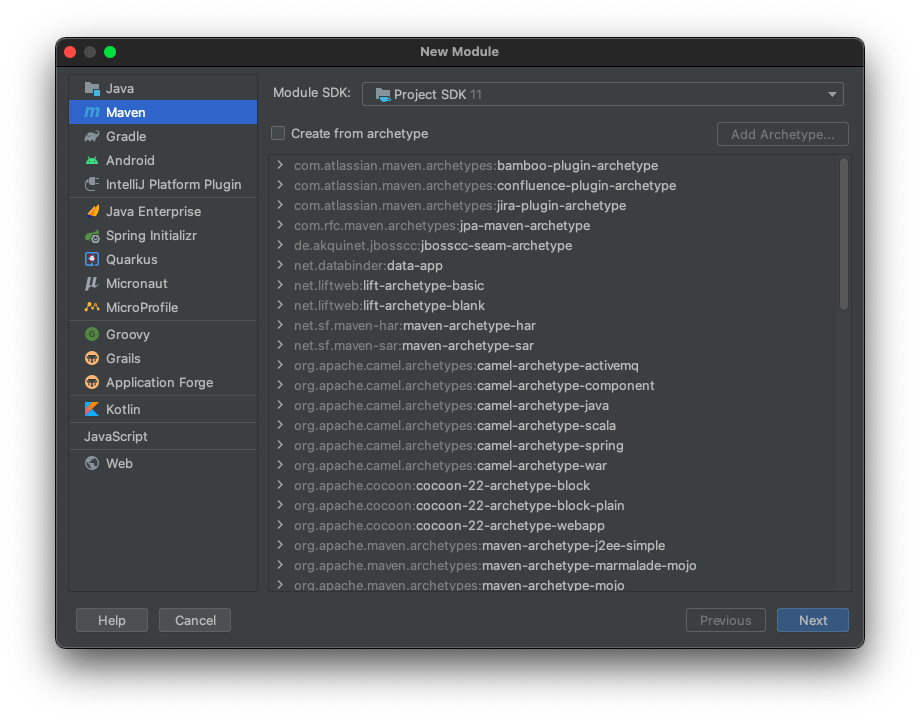Select the Grails icon
920x722 pixels.
(x=92, y=358)
